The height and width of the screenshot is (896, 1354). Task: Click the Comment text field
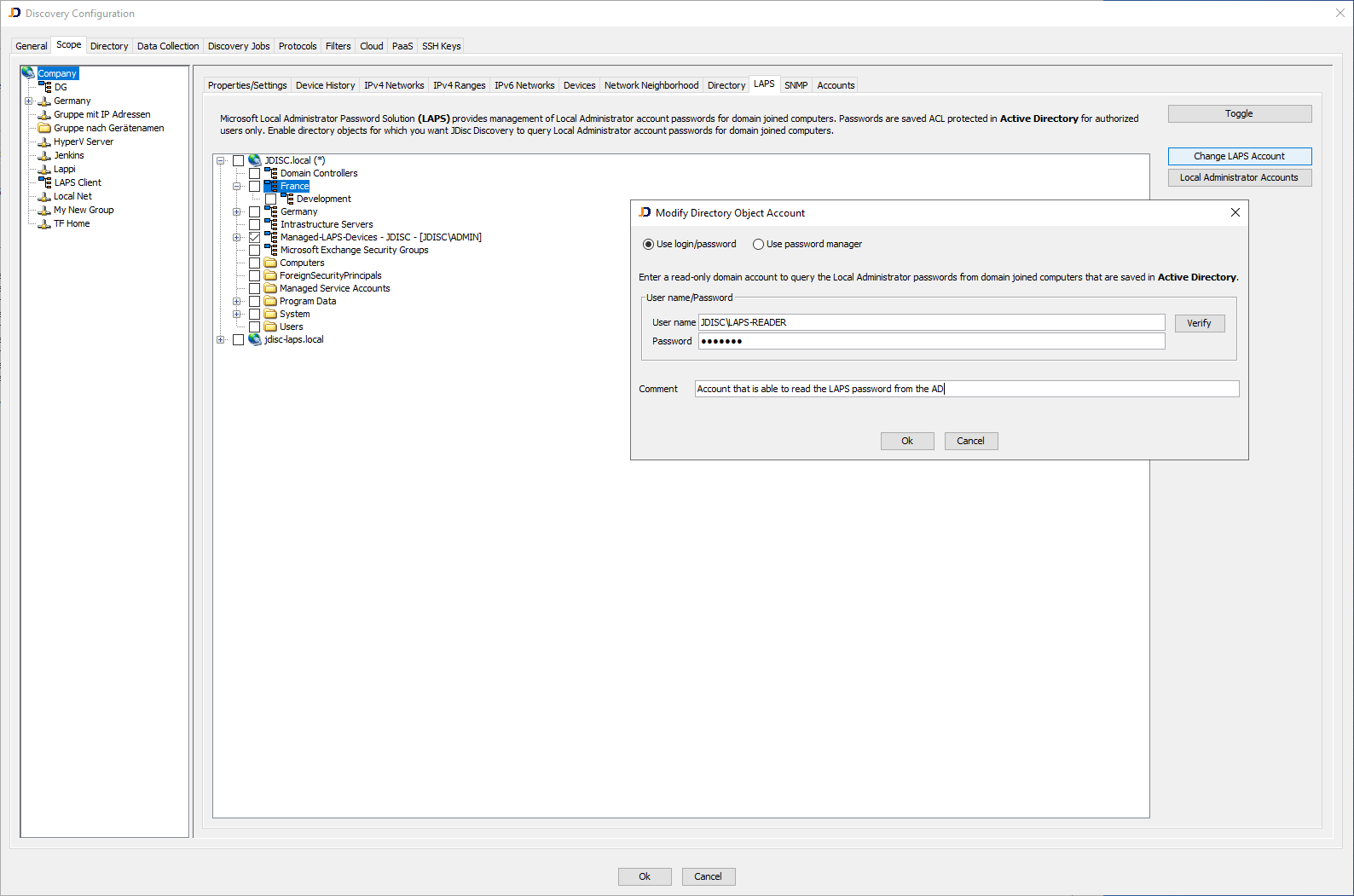tap(967, 389)
